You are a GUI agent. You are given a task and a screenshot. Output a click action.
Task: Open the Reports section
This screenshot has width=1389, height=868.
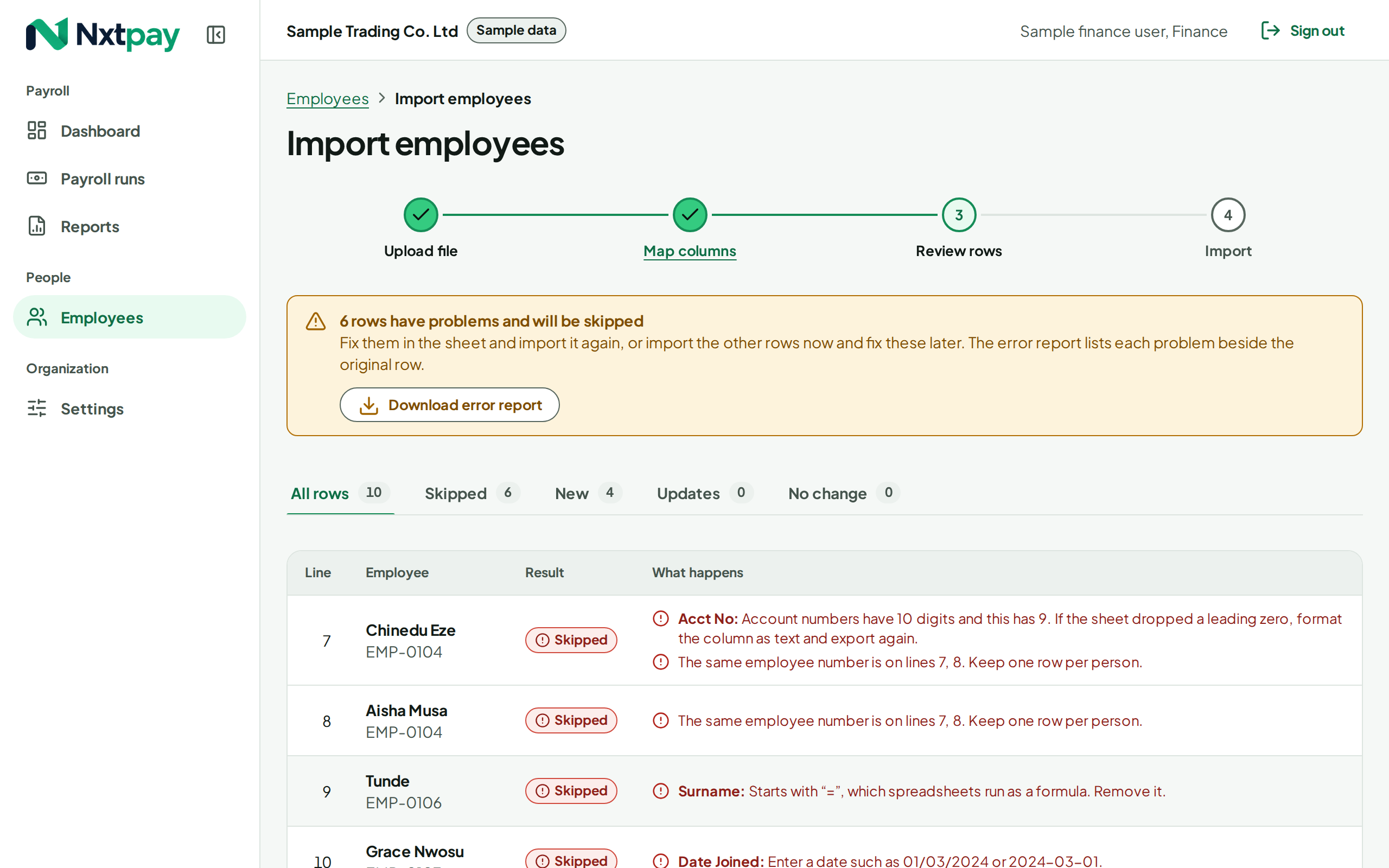pos(130,226)
